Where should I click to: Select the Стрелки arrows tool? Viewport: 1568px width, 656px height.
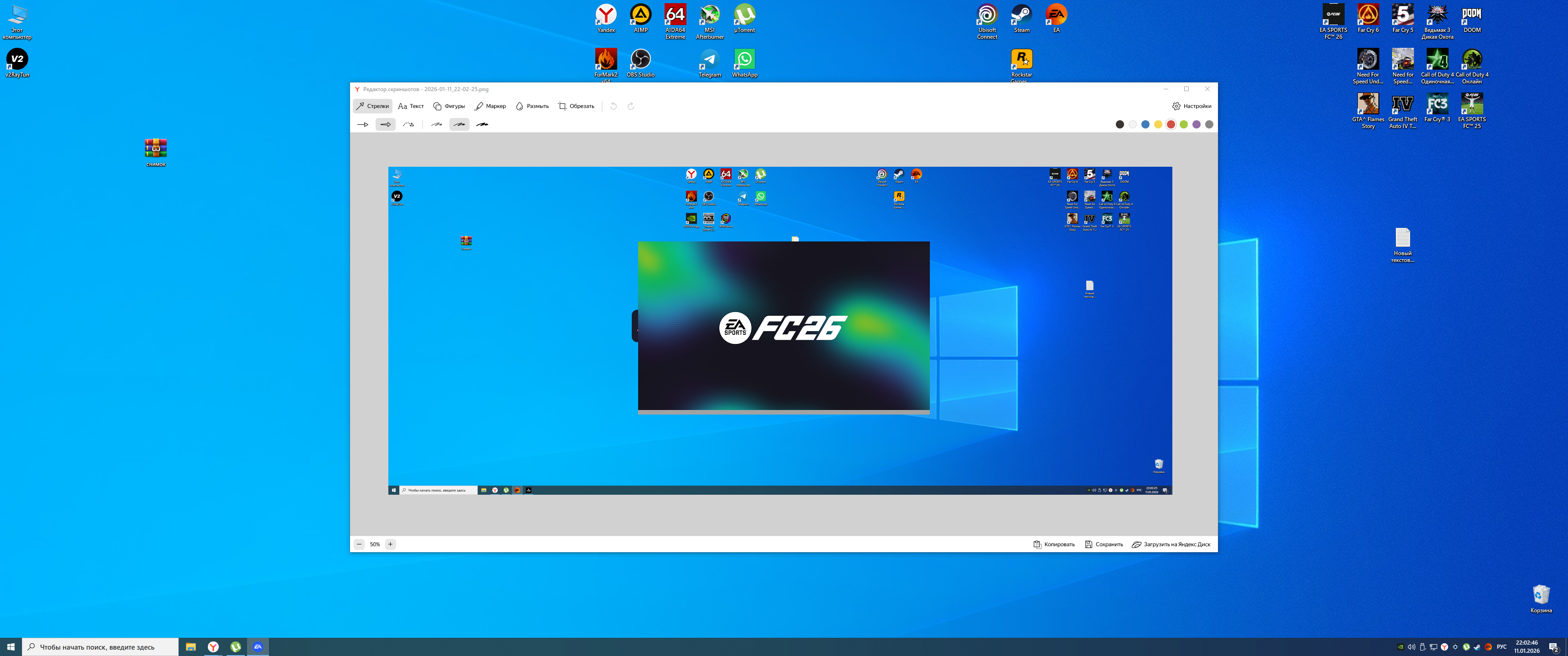pos(372,106)
